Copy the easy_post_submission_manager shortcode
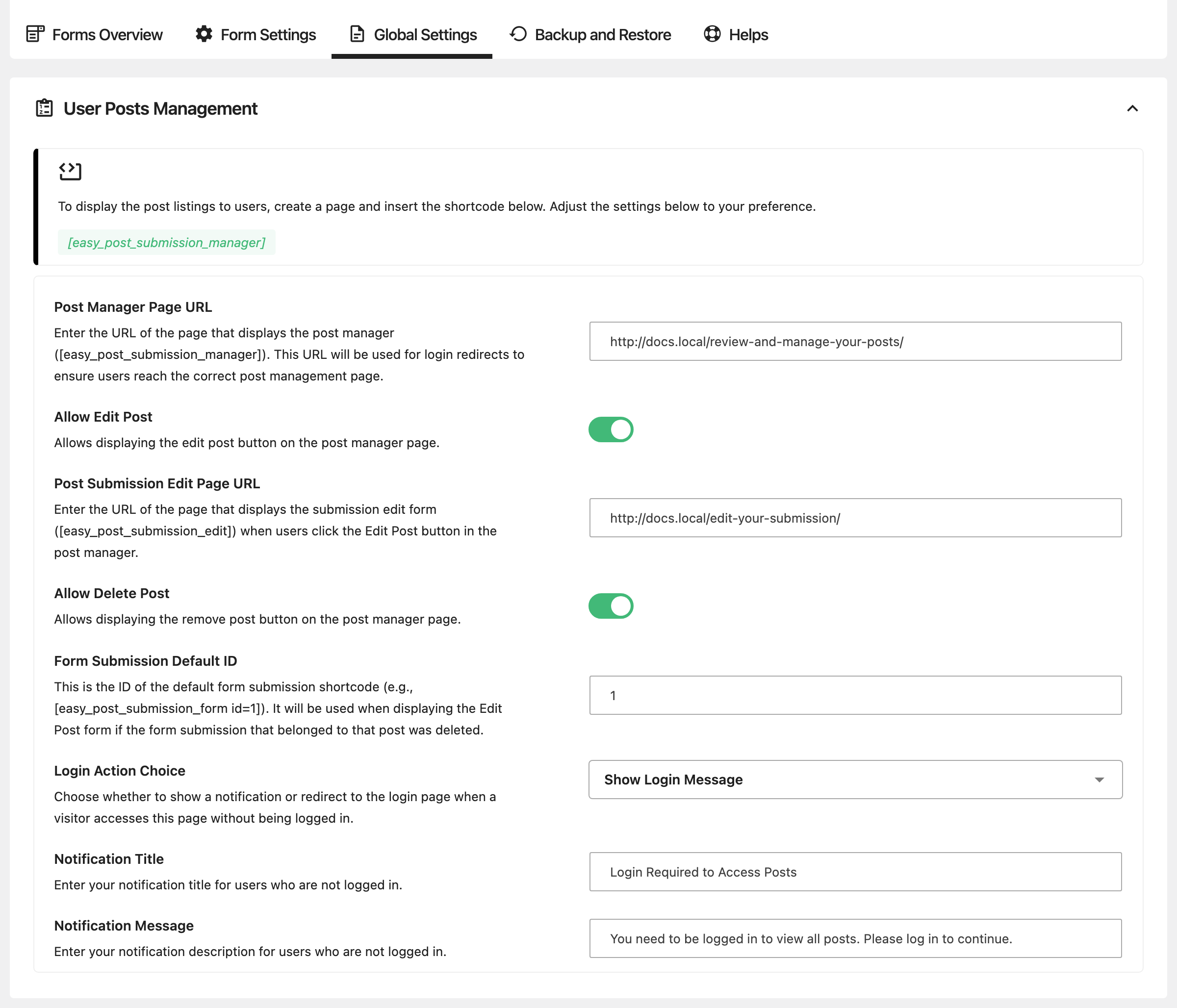This screenshot has height=1008, width=1177. 166,243
